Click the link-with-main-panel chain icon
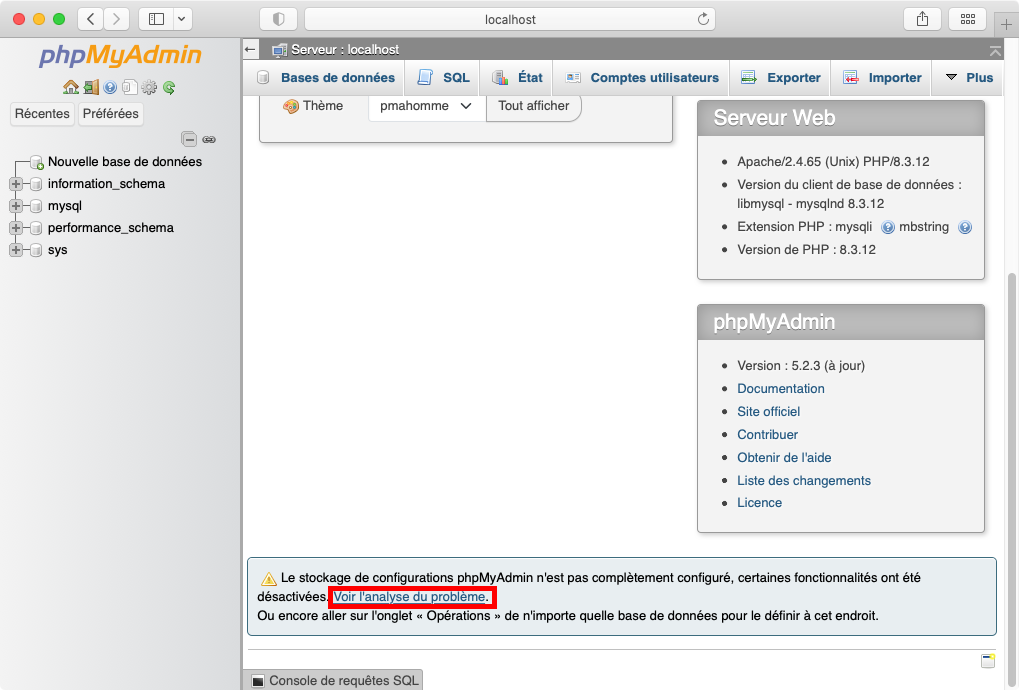This screenshot has width=1019, height=690. tap(209, 140)
